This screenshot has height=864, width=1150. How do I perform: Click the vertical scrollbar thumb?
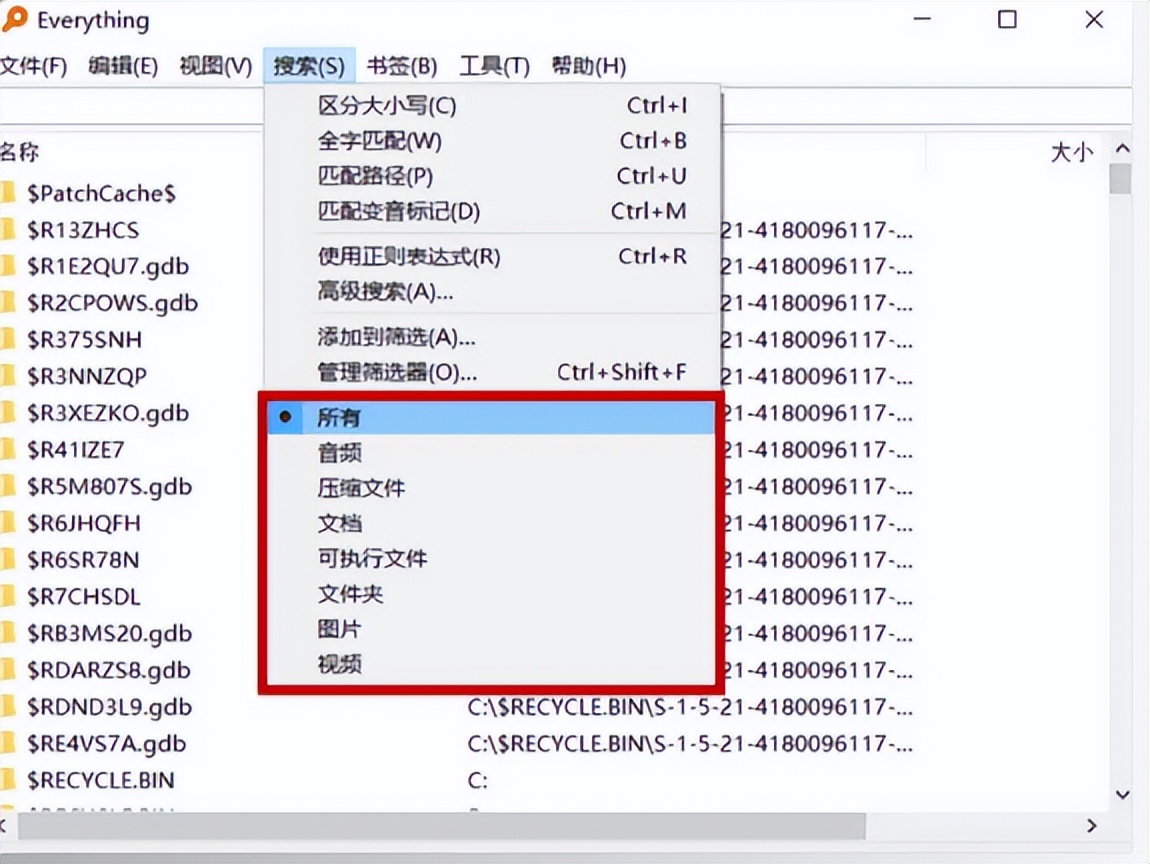pos(1120,179)
